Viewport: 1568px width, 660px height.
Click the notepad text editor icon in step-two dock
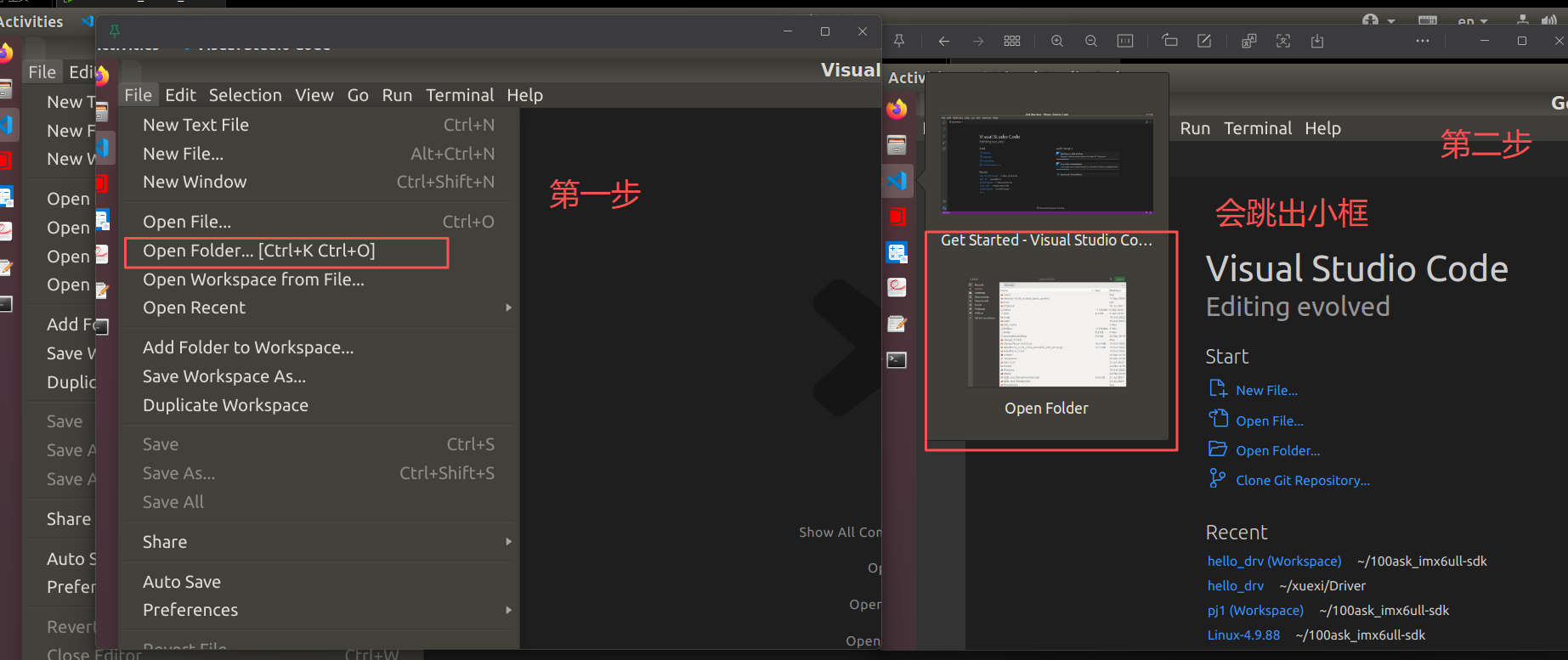[897, 324]
